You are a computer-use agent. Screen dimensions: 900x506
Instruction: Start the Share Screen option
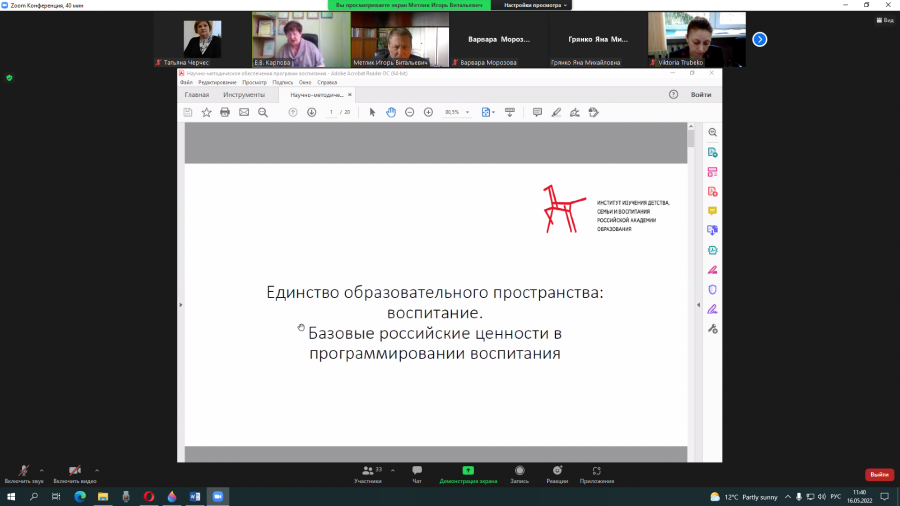[x=468, y=470]
